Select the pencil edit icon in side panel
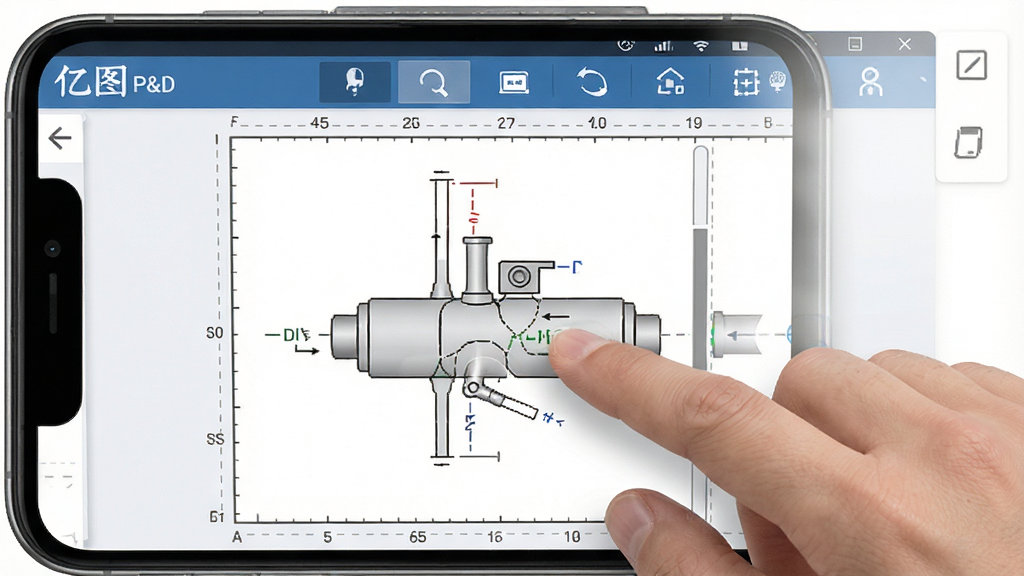The image size is (1024, 576). [x=971, y=65]
